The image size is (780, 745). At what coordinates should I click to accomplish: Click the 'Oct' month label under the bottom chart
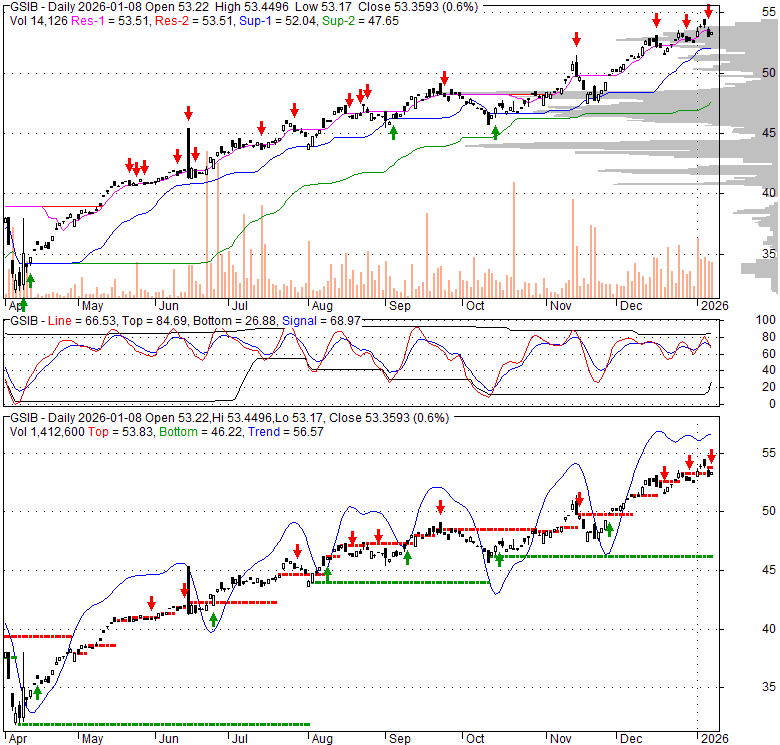tap(475, 739)
